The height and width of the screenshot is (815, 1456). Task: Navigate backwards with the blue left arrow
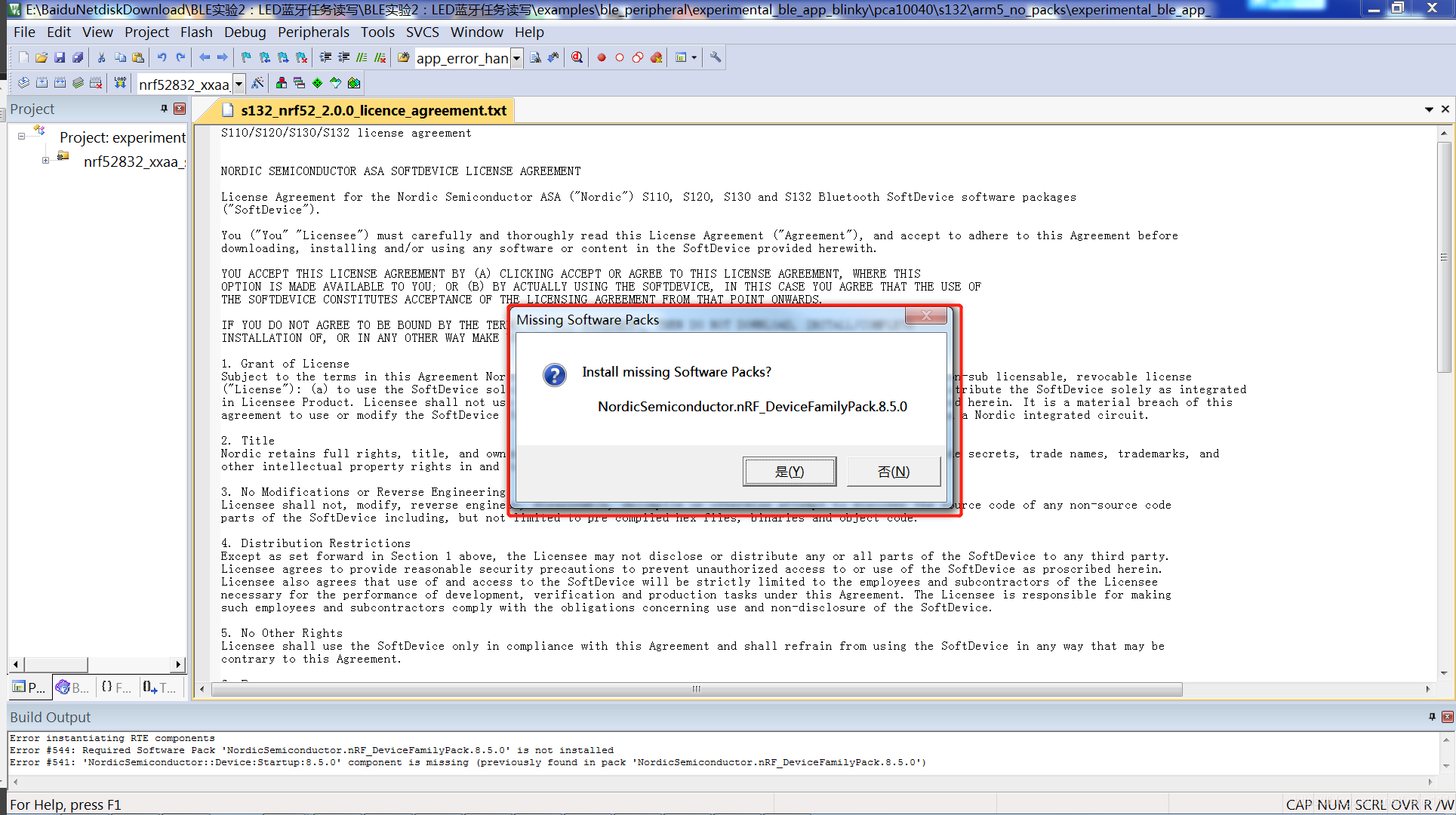pyautogui.click(x=205, y=57)
